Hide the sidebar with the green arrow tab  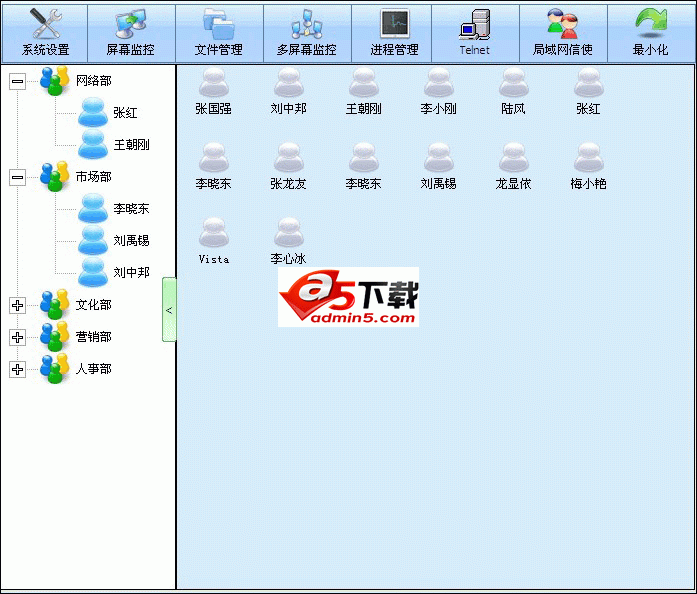point(169,310)
